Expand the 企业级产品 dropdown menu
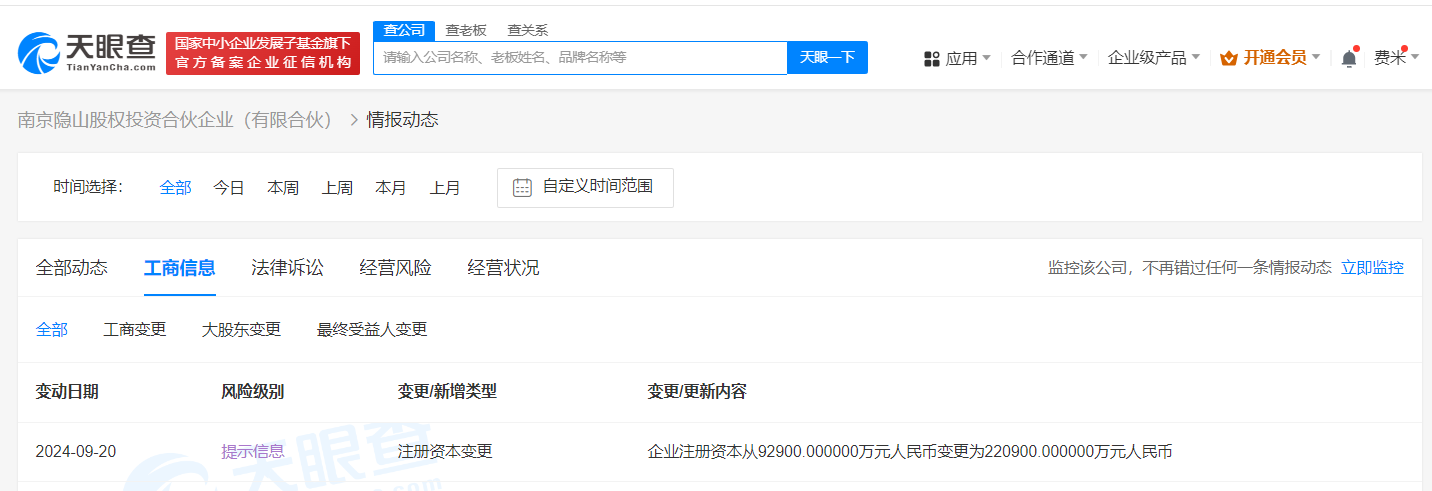The width and height of the screenshot is (1432, 491). pos(1153,58)
